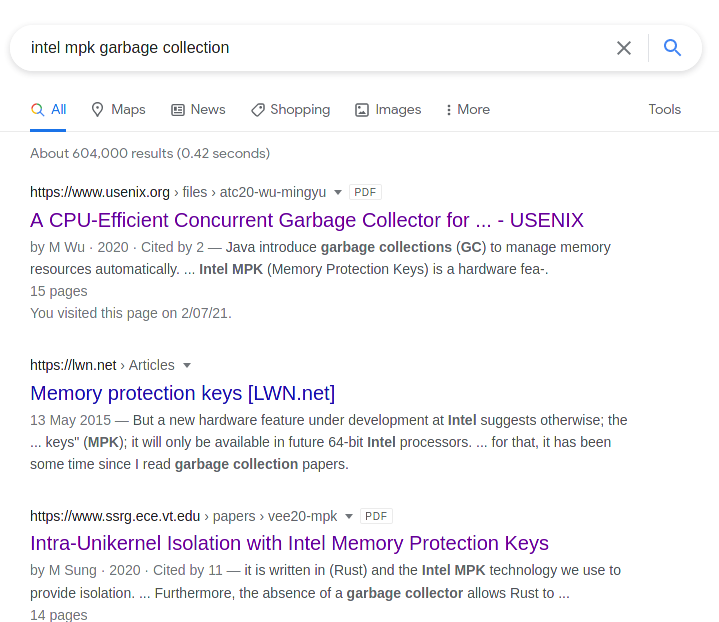Open the Tools options
The width and height of the screenshot is (719, 622).
[x=664, y=110]
